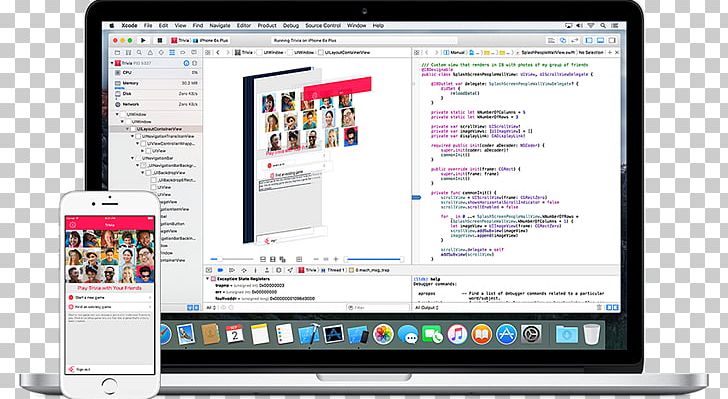Screen dimensions: 728x399
Task: Collapse the Exception State Registers disclosure triangle
Action: pyautogui.click(x=208, y=279)
